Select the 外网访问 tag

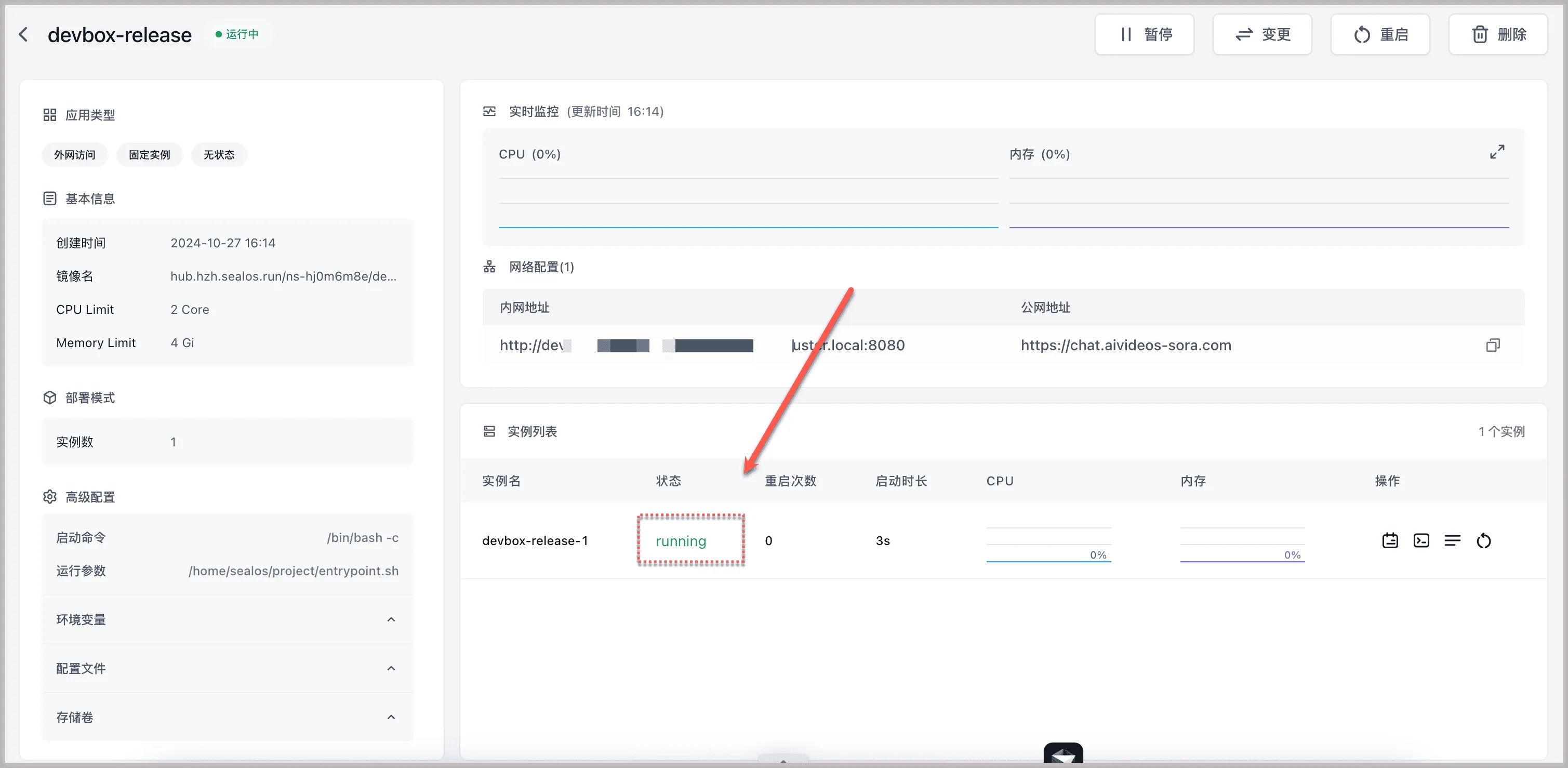74,154
